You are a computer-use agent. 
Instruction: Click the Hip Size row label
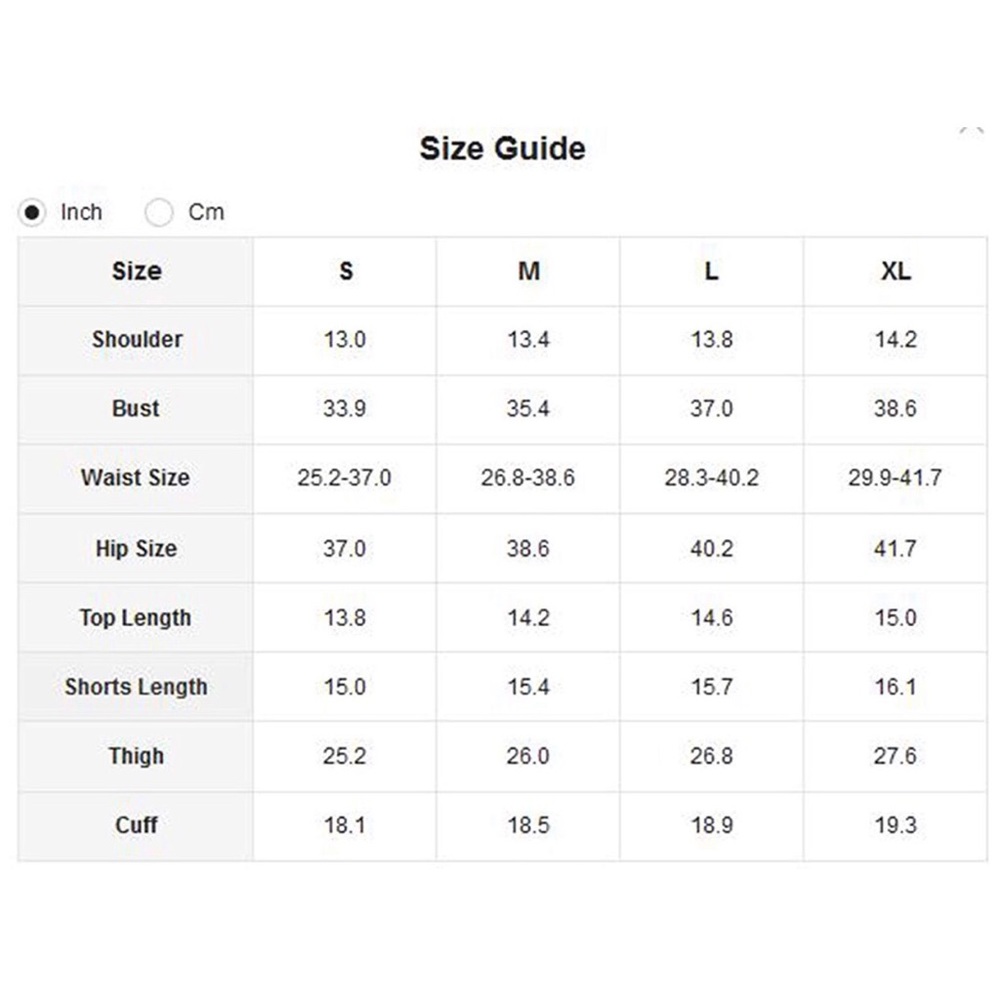[x=136, y=548]
